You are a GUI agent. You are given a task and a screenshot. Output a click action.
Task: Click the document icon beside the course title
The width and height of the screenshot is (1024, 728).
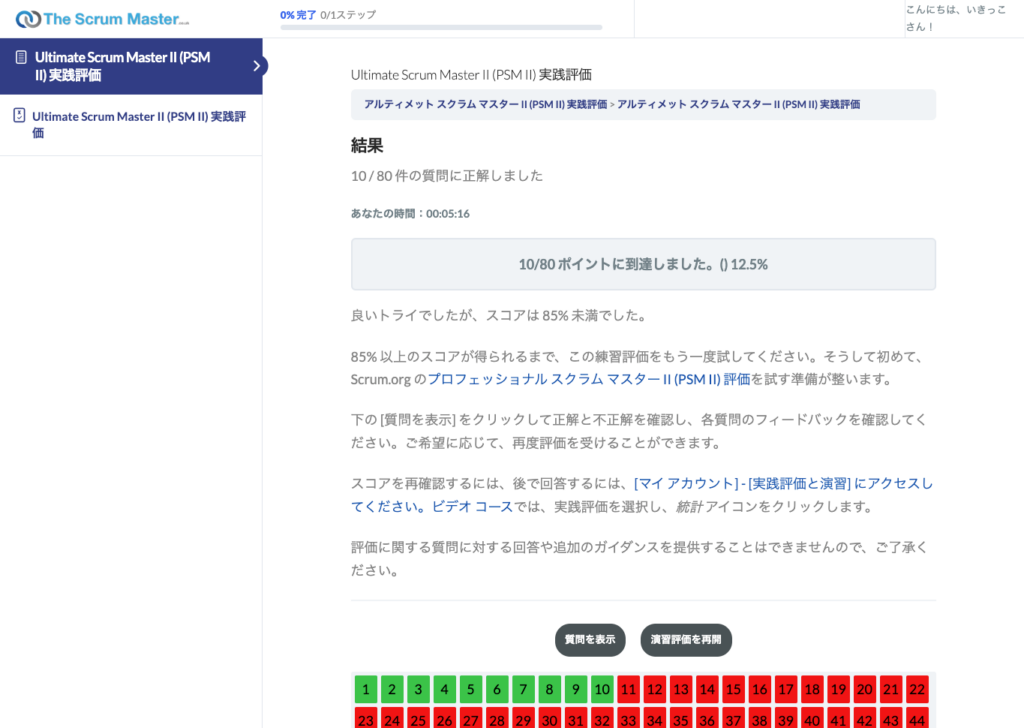[21, 58]
